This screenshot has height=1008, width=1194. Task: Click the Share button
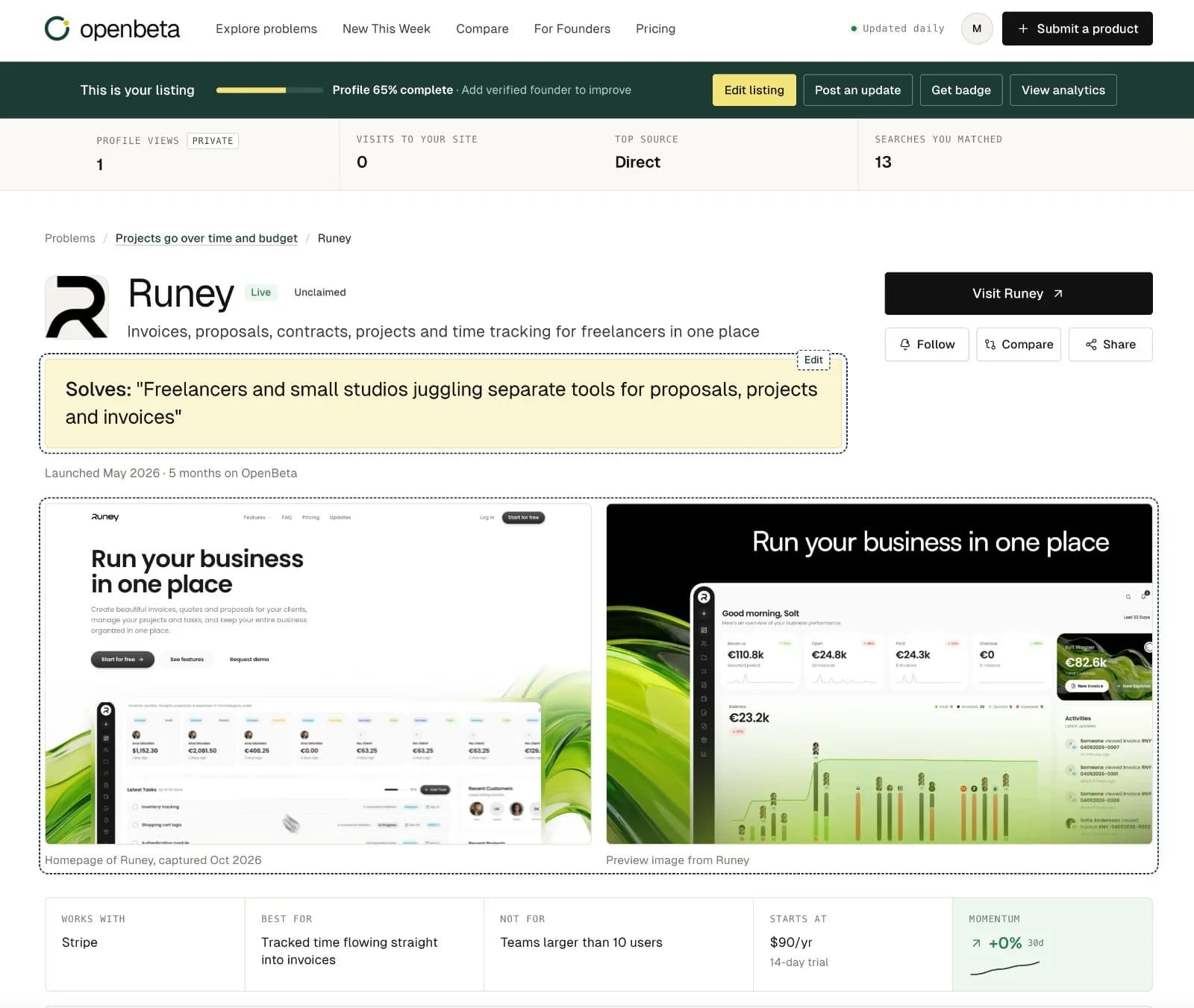coord(1110,345)
